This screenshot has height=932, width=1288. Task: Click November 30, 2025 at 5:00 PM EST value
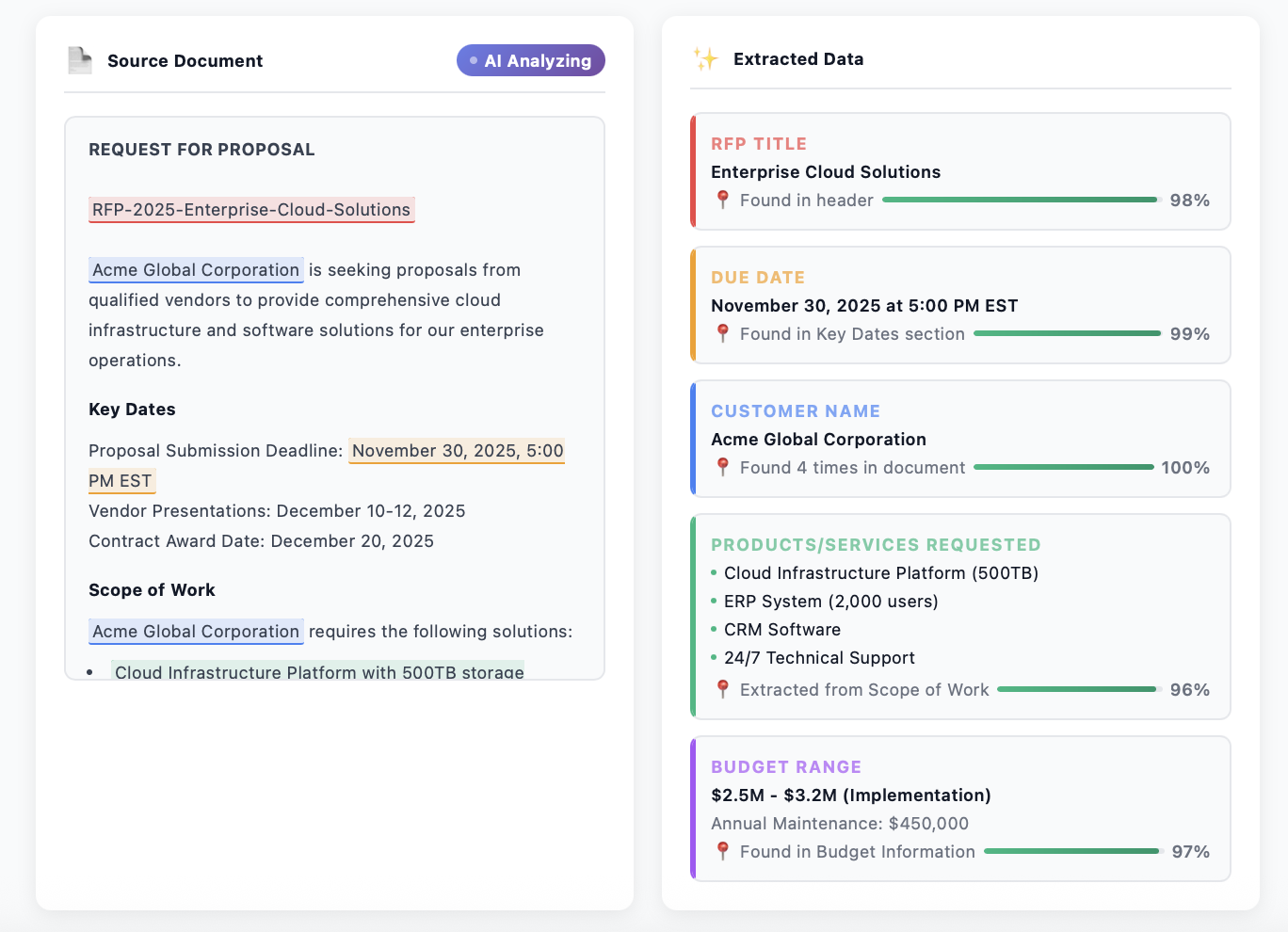pos(864,306)
